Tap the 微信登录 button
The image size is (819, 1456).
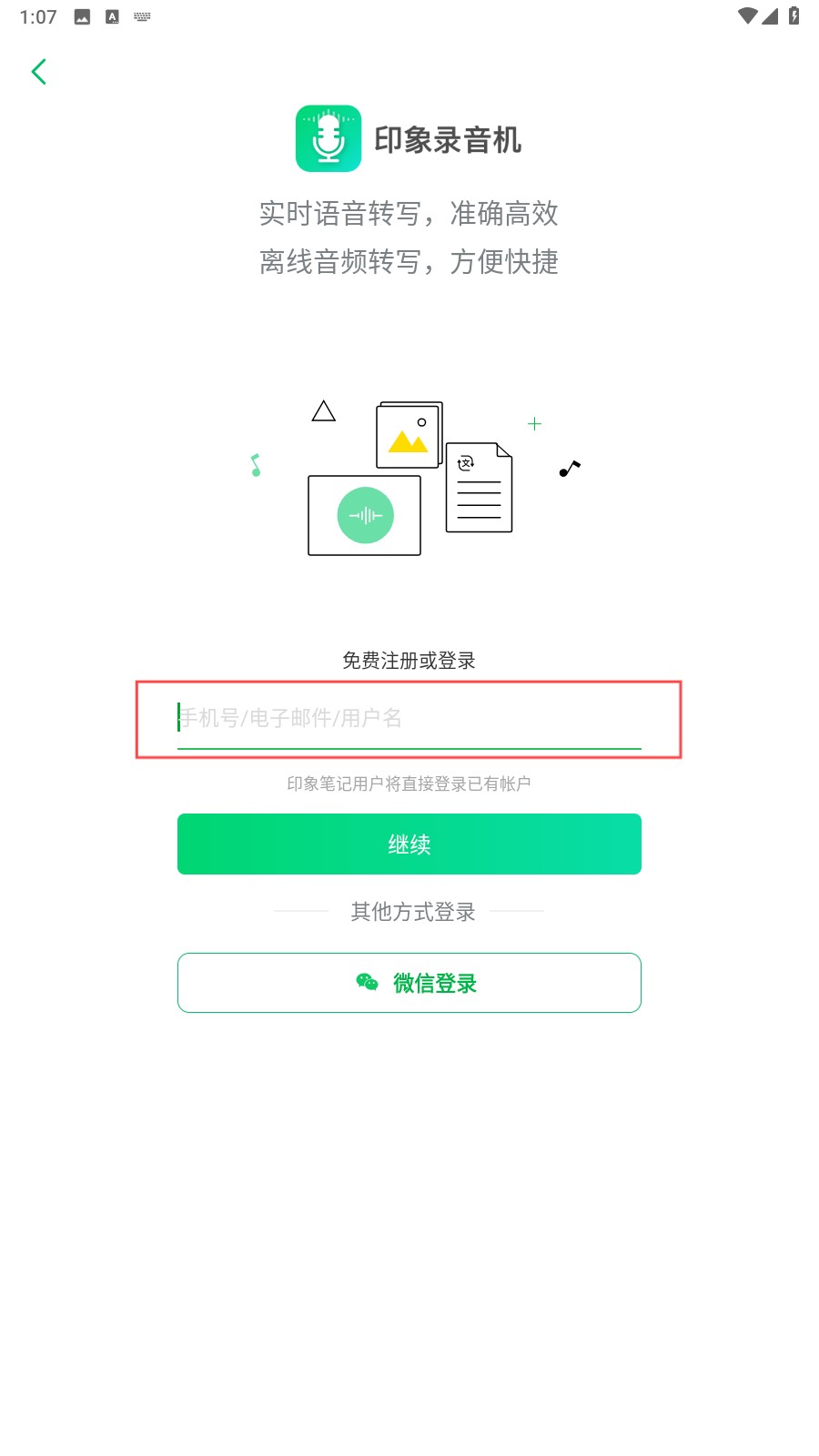click(409, 983)
